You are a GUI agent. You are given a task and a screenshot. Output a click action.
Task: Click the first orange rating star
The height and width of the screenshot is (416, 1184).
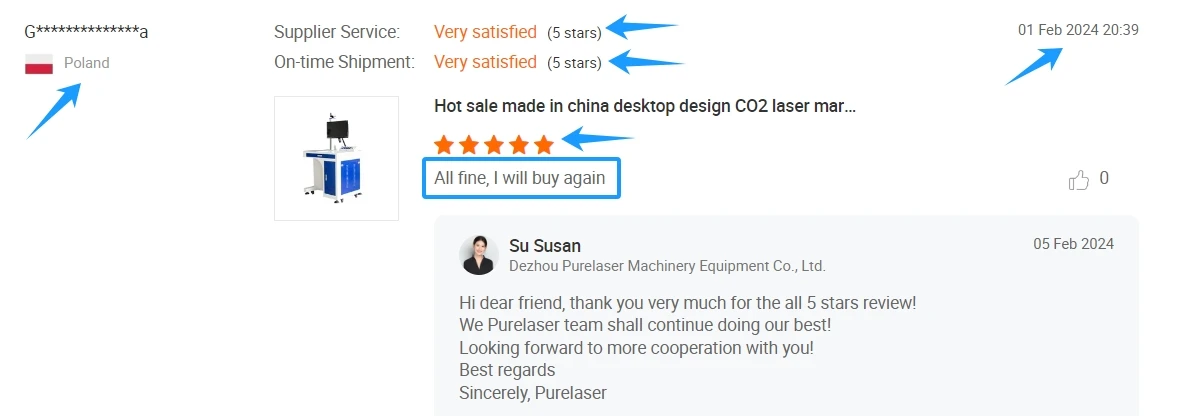tap(444, 145)
